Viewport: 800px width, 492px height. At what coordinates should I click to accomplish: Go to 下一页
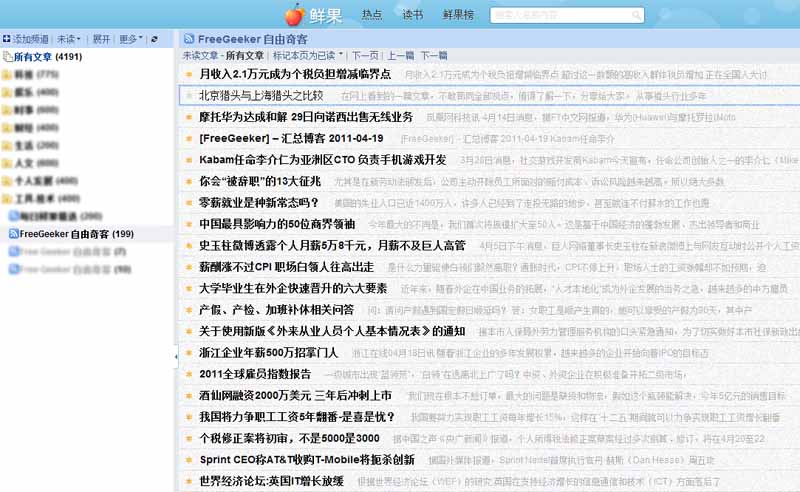click(365, 55)
